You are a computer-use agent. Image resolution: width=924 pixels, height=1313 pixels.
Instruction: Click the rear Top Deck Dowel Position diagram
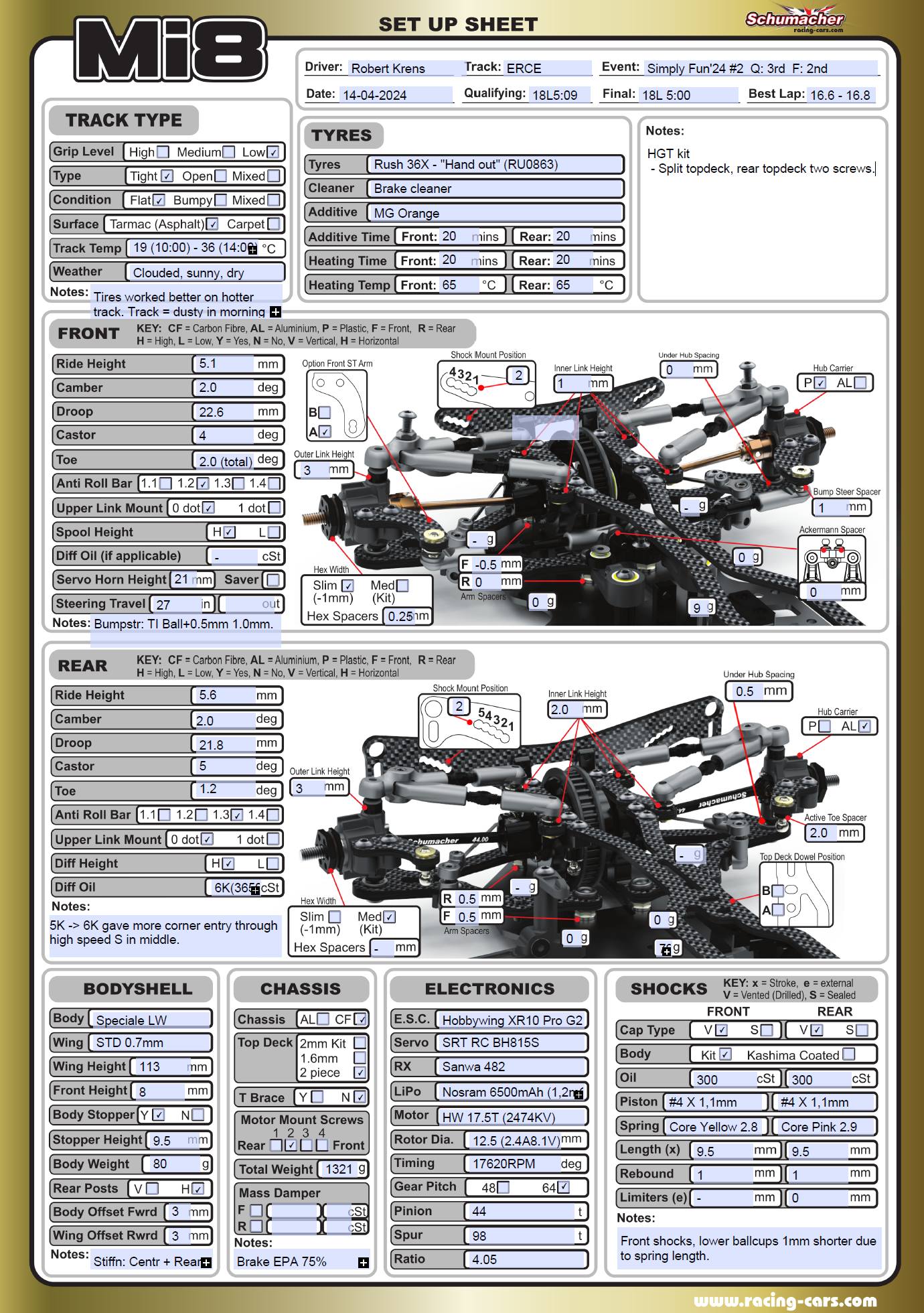[796, 894]
